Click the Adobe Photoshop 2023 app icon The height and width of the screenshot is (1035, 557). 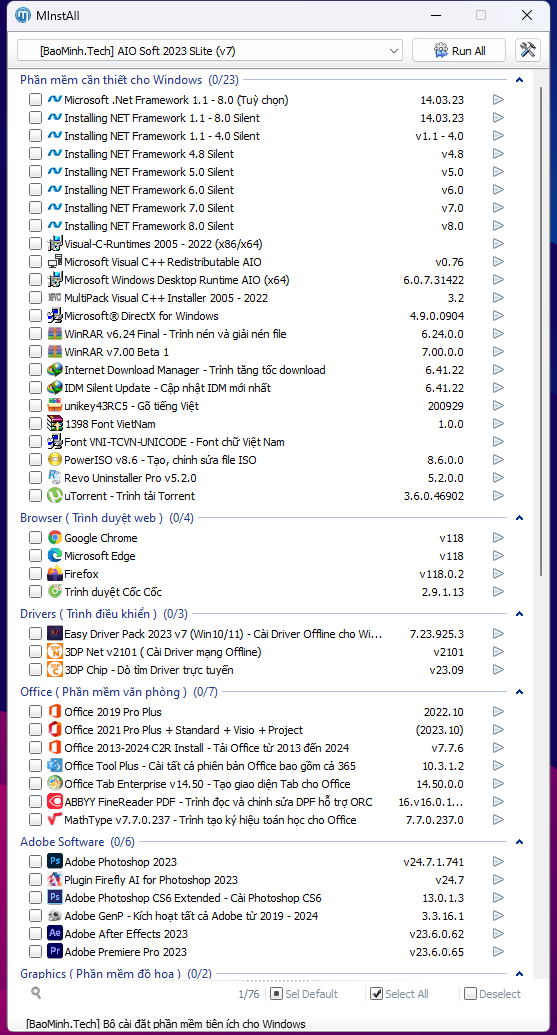(x=55, y=861)
